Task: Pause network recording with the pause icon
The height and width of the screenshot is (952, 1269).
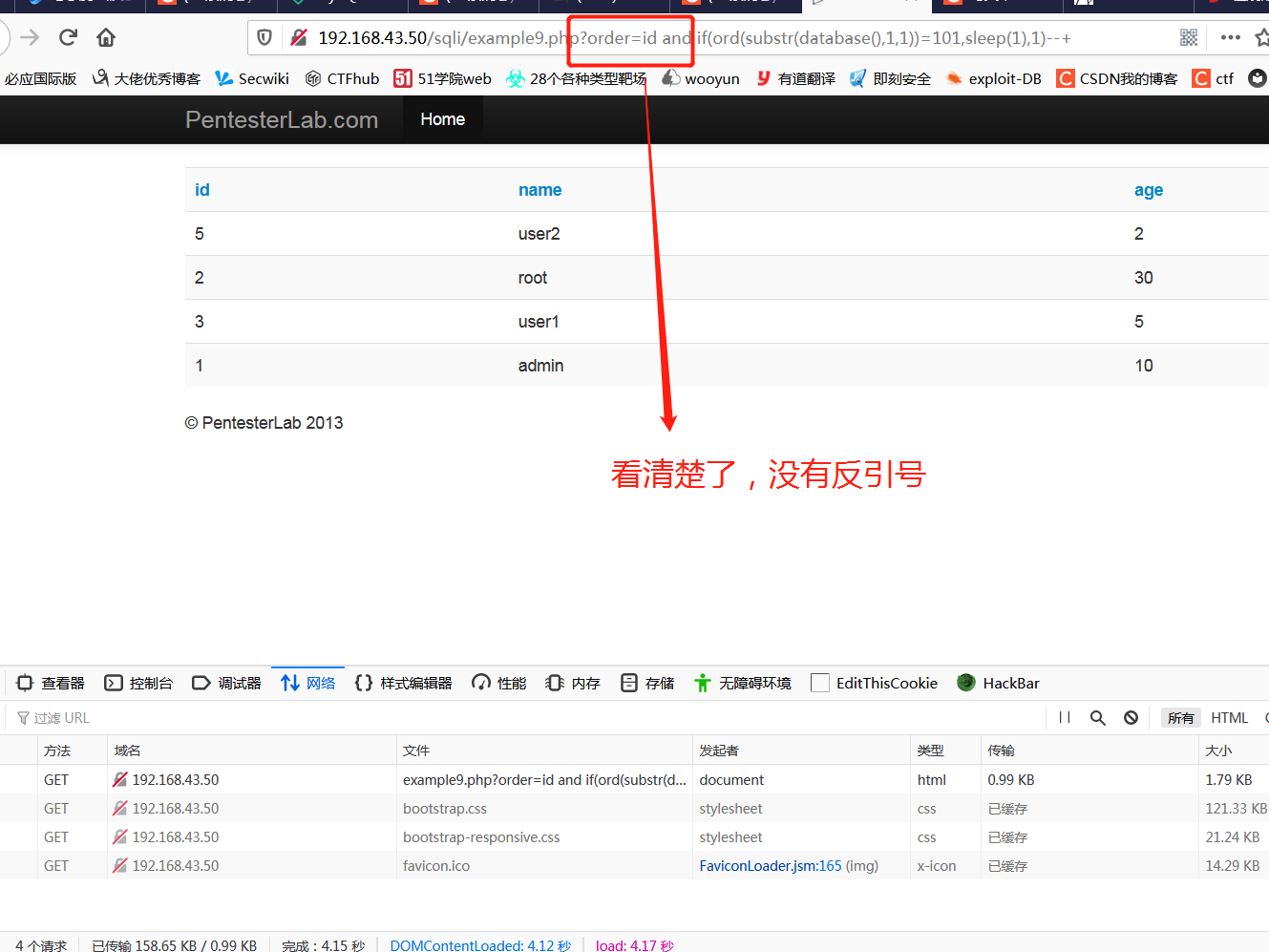Action: (1065, 718)
